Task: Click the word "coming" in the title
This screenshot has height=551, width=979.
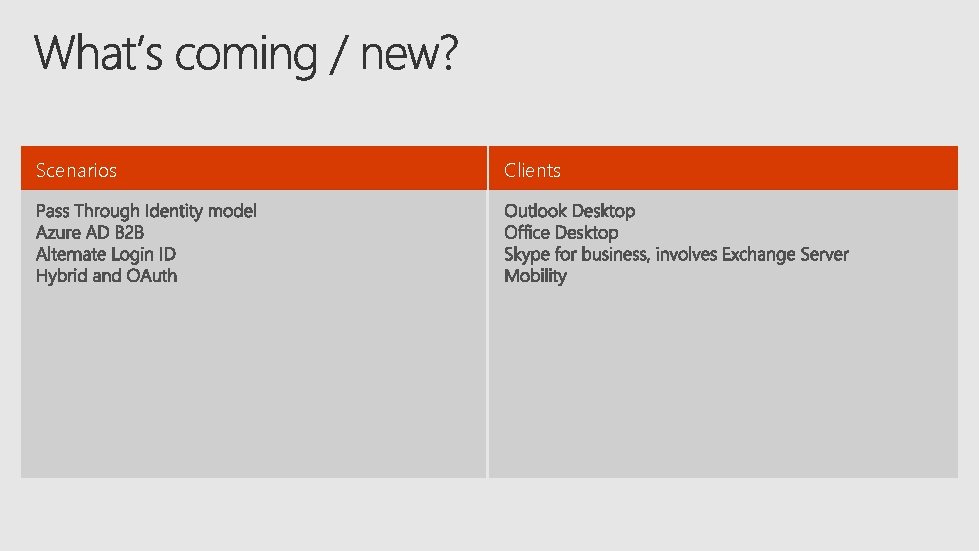Action: coord(247,56)
